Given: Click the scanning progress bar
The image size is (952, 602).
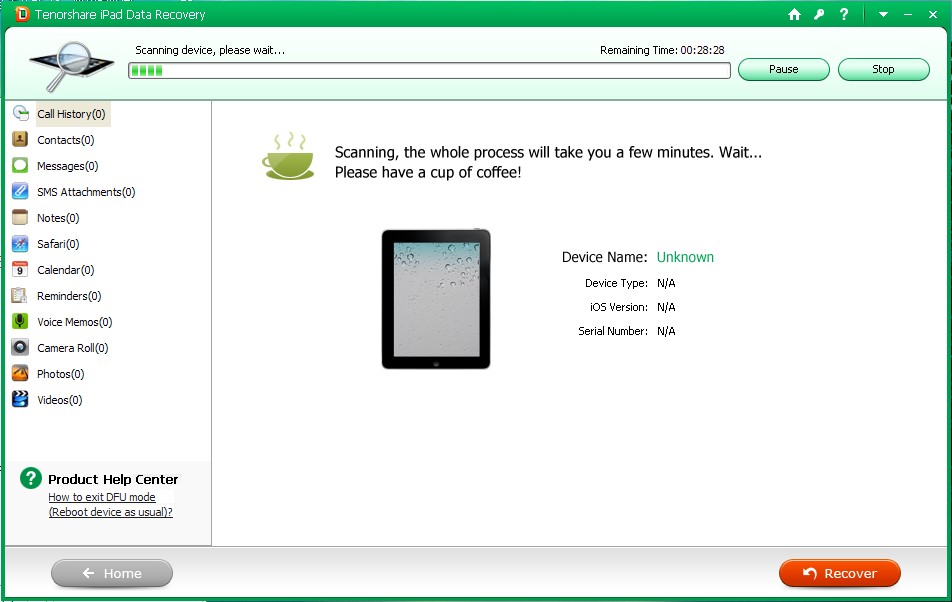Looking at the screenshot, I should (x=429, y=70).
